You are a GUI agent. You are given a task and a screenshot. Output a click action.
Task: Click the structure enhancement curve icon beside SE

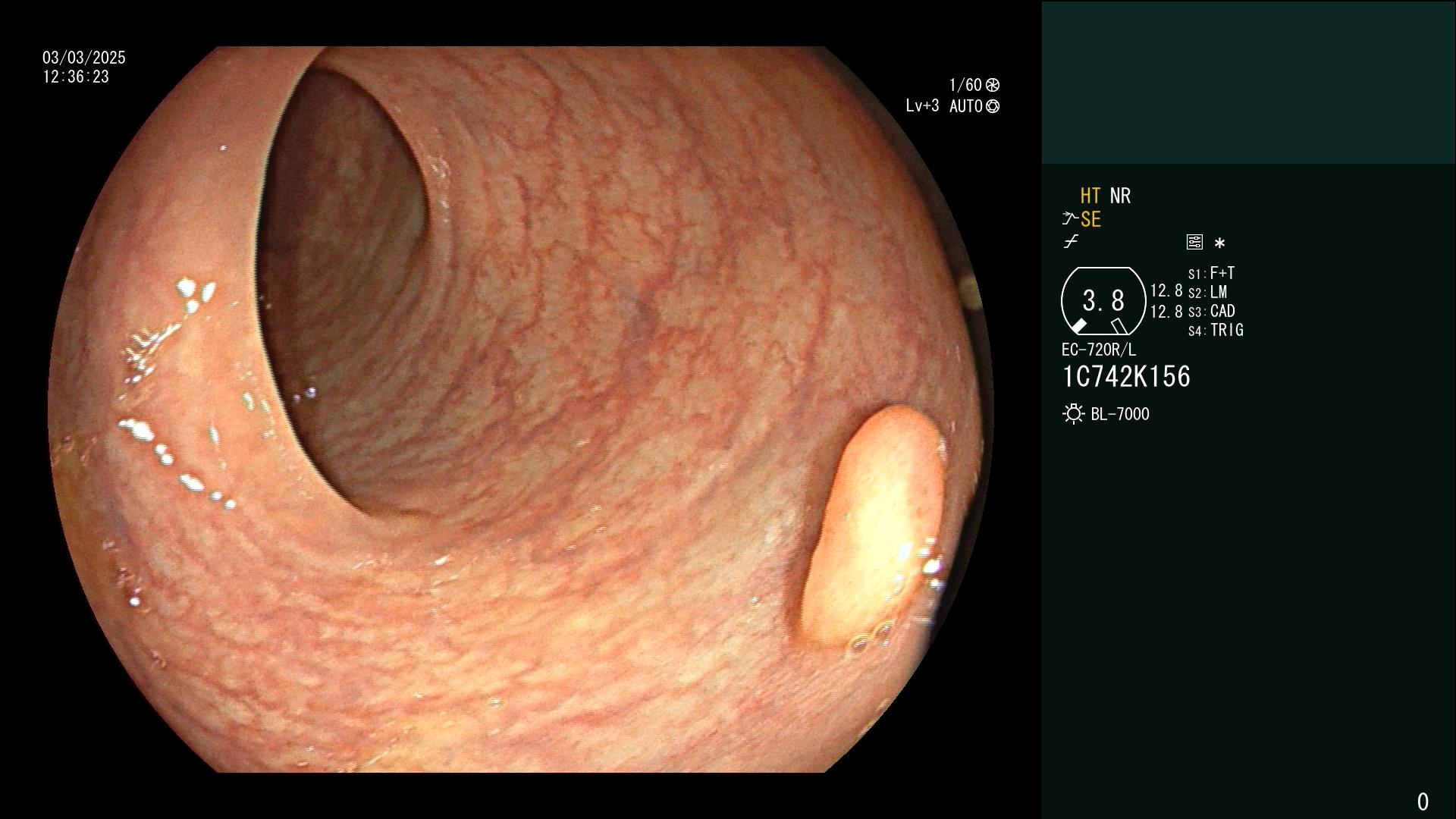coord(1070,219)
